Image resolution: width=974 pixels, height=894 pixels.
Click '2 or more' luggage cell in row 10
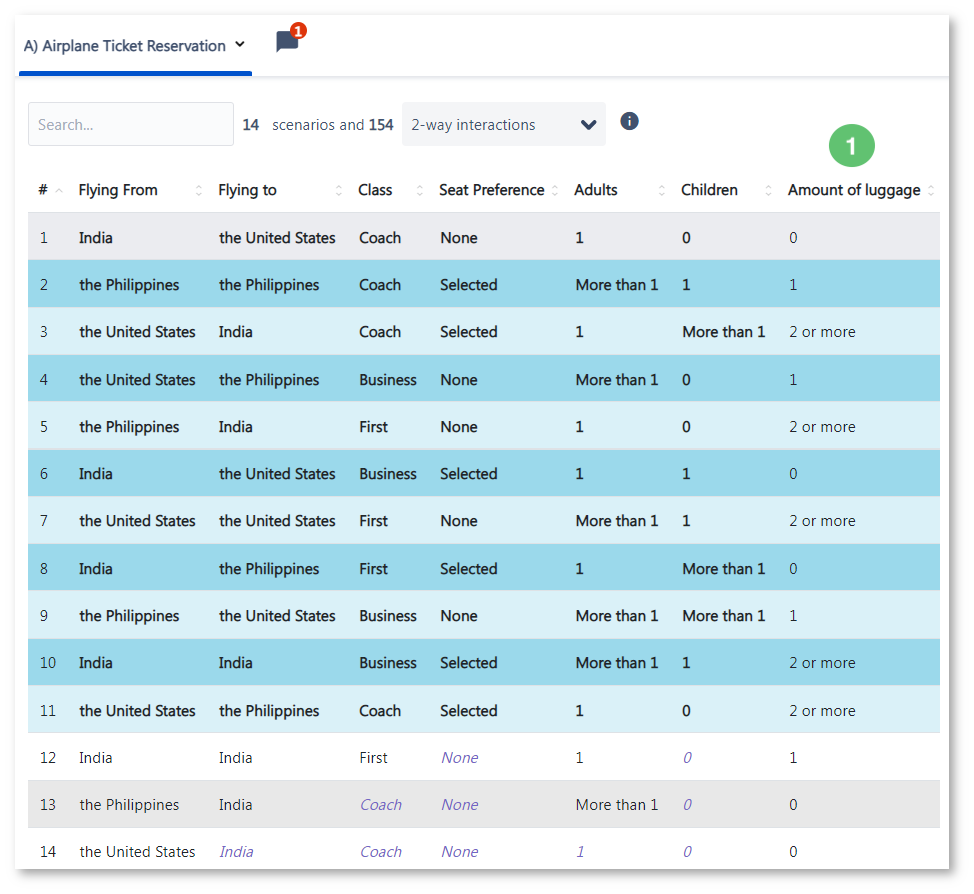[x=822, y=664]
